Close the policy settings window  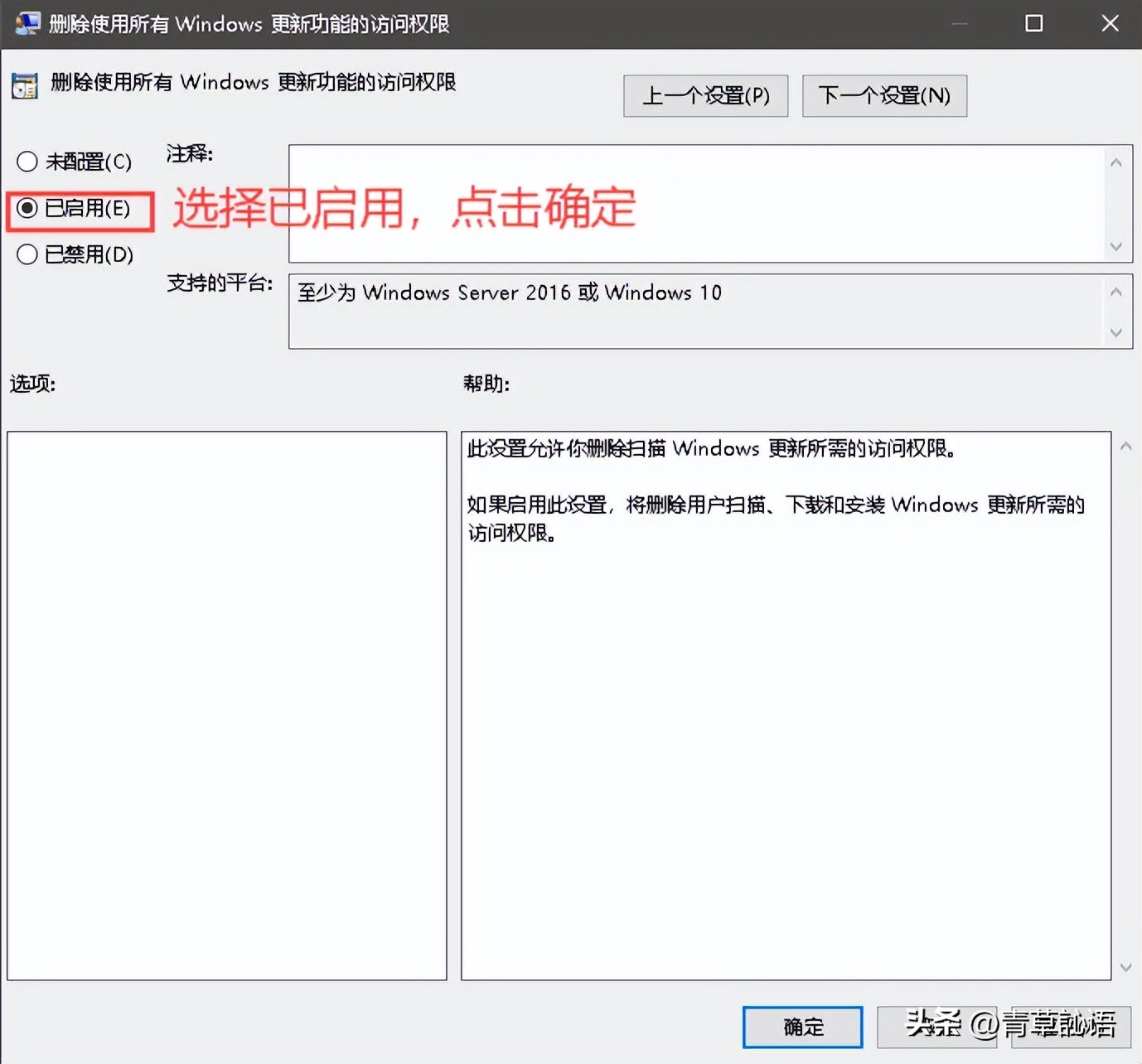(1110, 23)
